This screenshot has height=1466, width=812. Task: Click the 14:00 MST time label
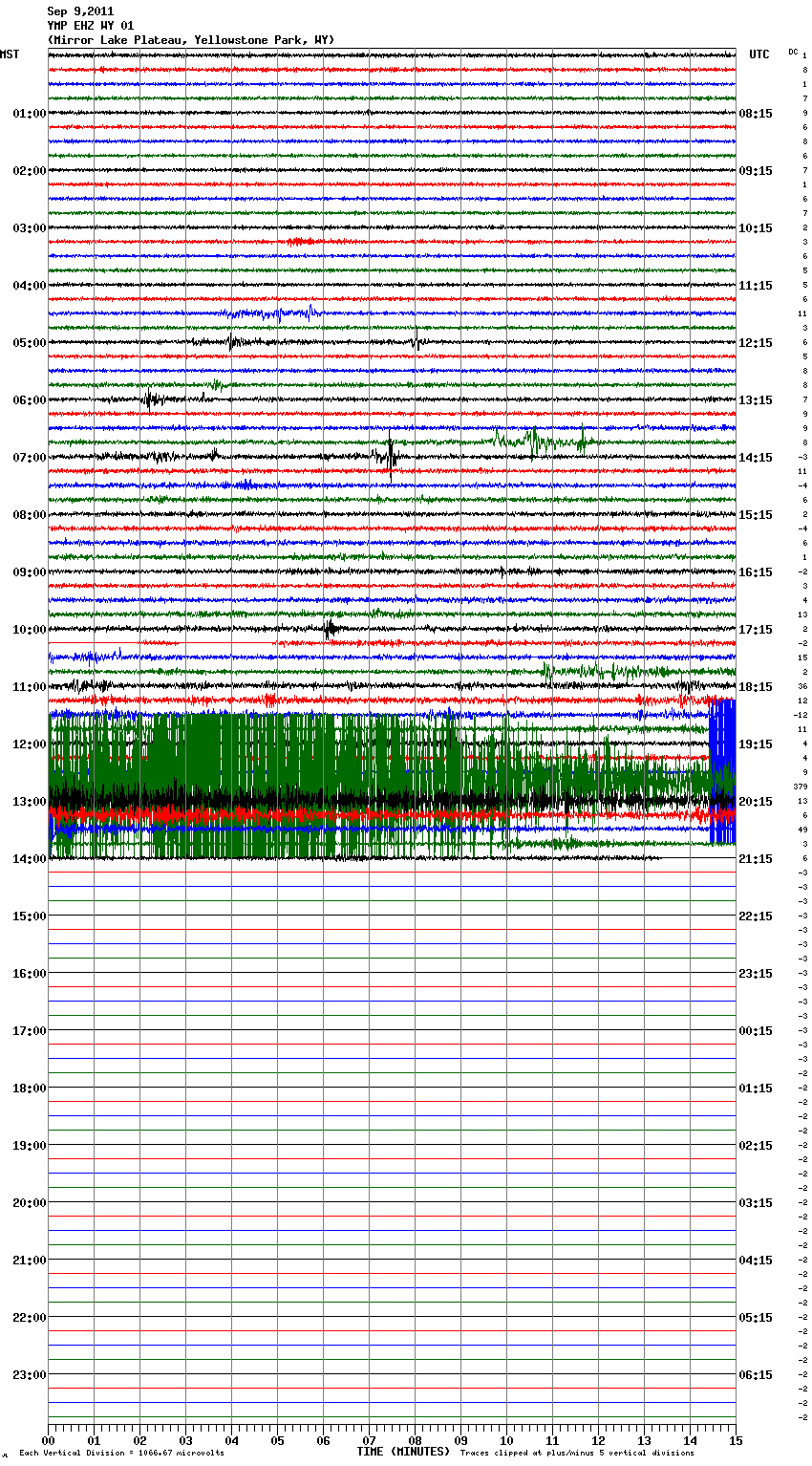29,859
